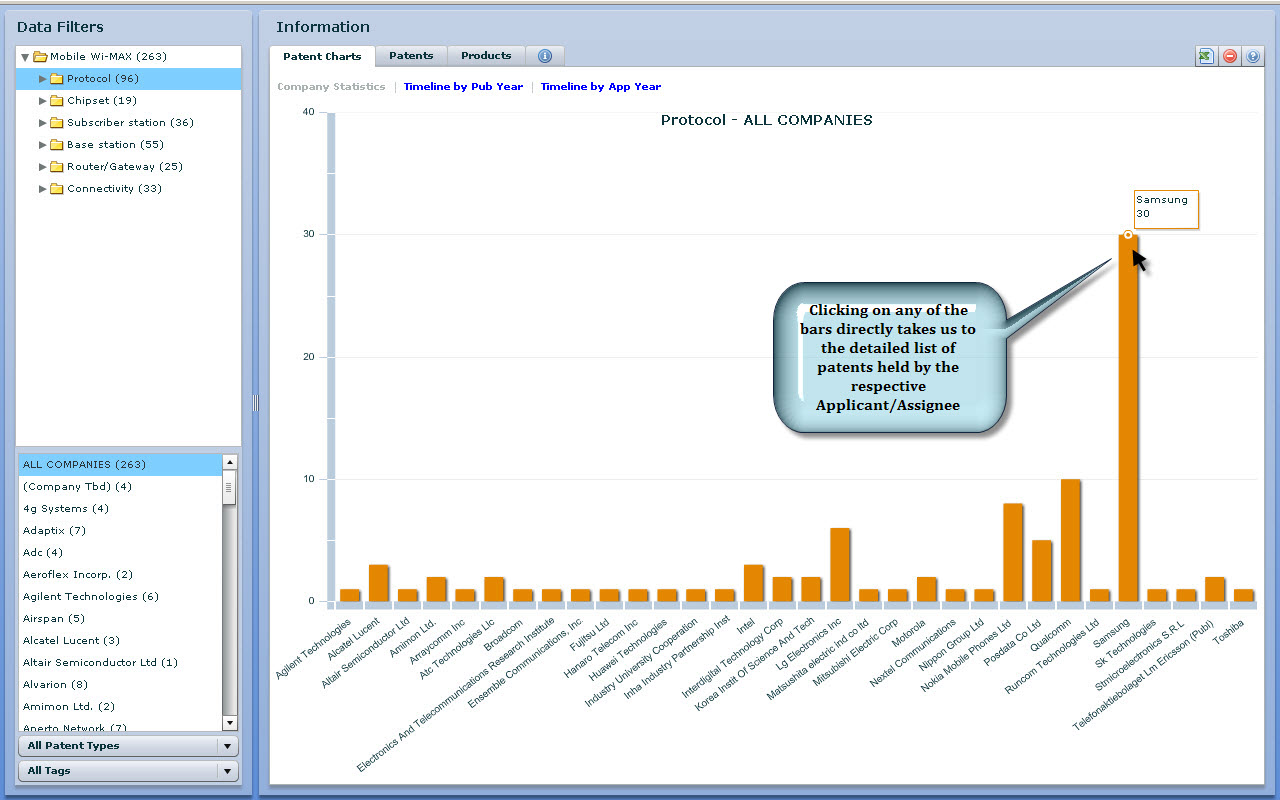Collapse the Mobile Wi-MAX root node
Screen dimensions: 1280x800
pyautogui.click(x=25, y=57)
